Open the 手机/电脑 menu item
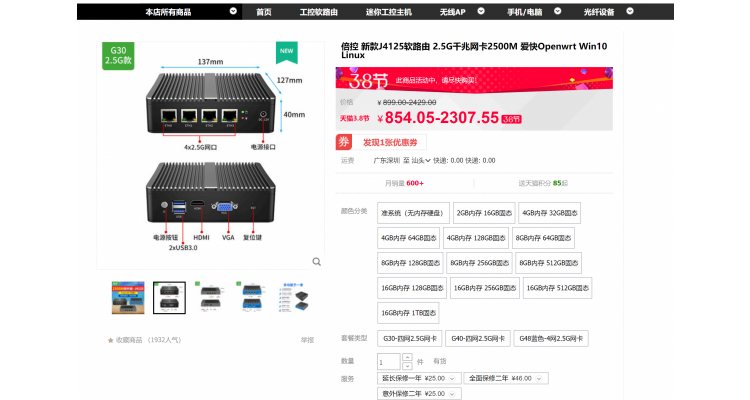 [x=525, y=12]
